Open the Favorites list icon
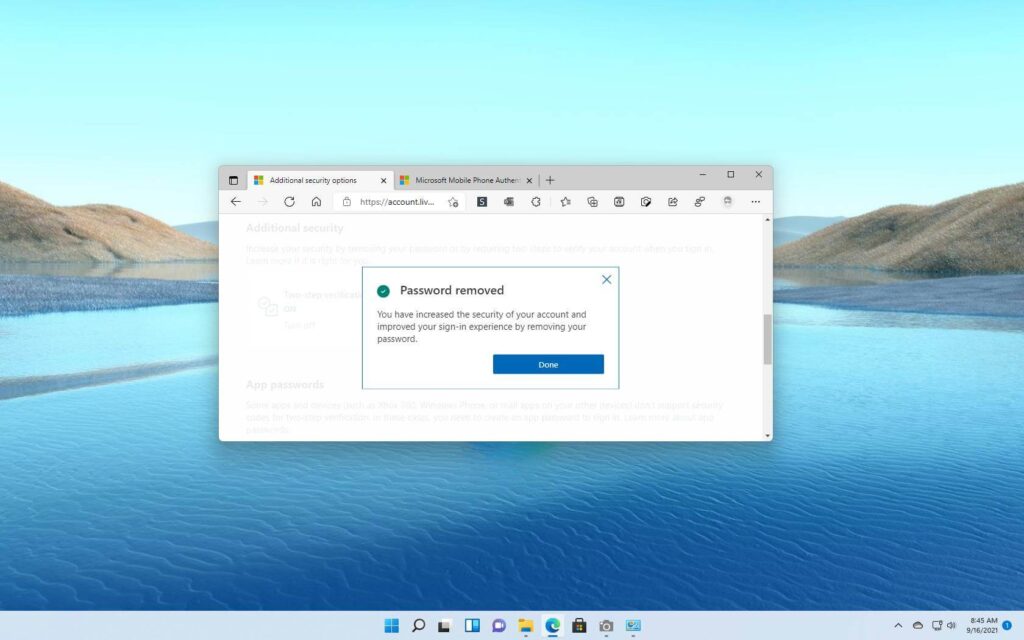Viewport: 1024px width, 640px height. (x=566, y=202)
